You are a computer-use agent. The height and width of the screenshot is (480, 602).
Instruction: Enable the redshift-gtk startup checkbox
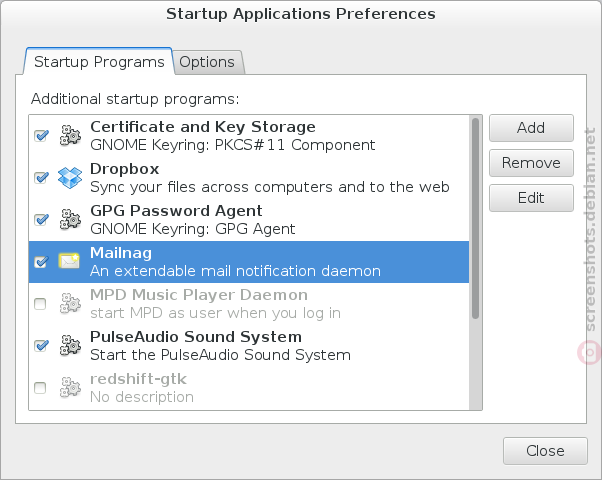40,388
